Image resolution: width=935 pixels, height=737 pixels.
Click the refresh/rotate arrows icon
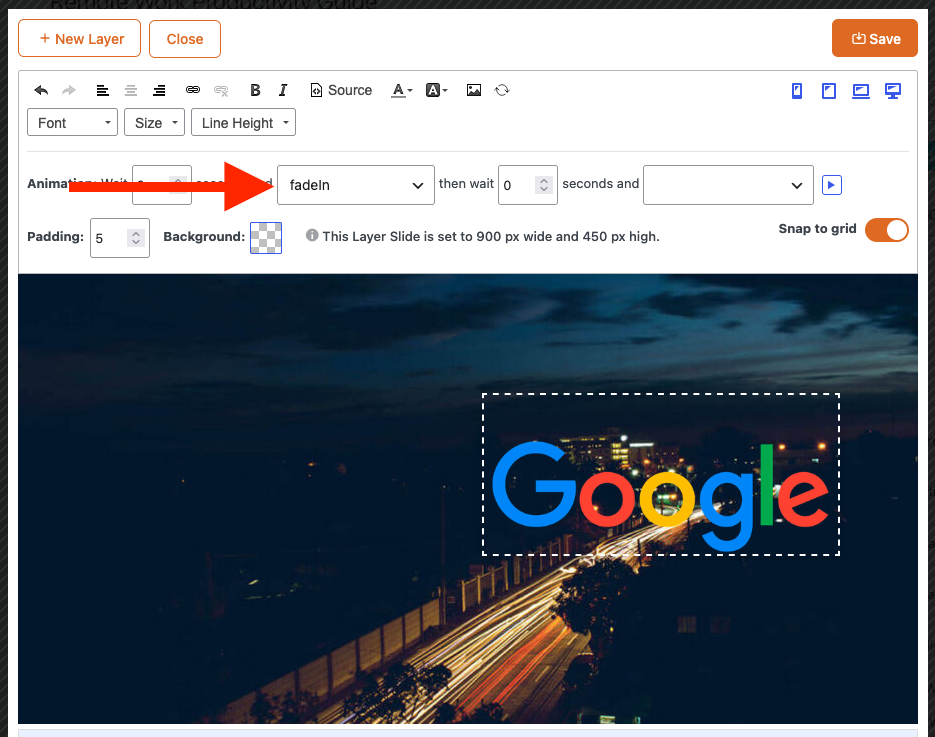click(x=502, y=90)
